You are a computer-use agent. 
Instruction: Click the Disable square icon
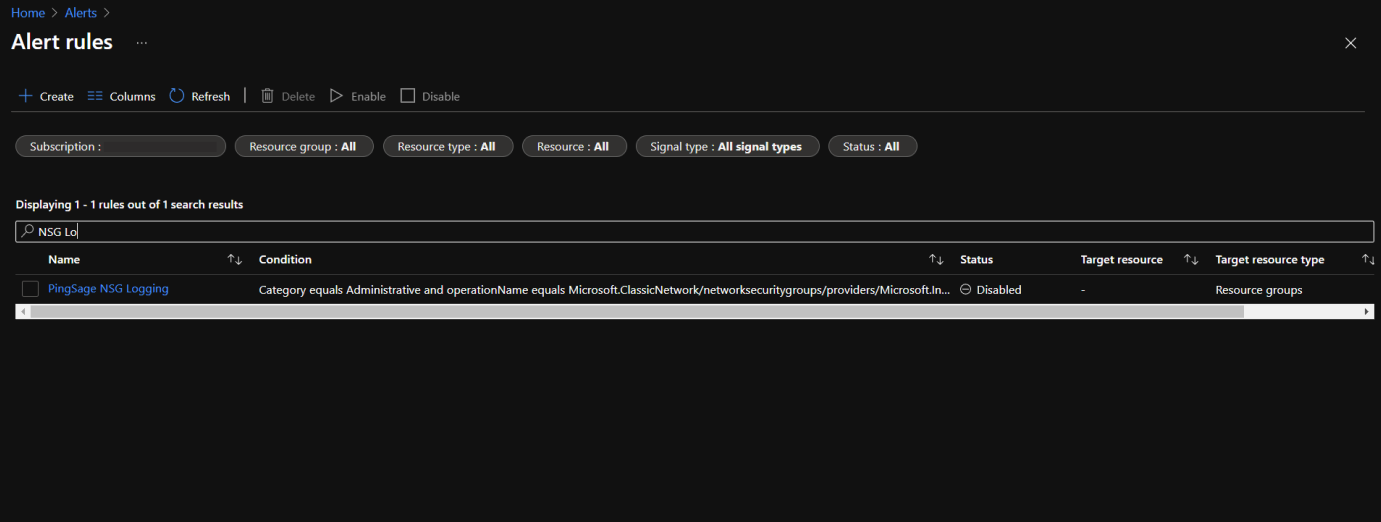[x=407, y=96]
